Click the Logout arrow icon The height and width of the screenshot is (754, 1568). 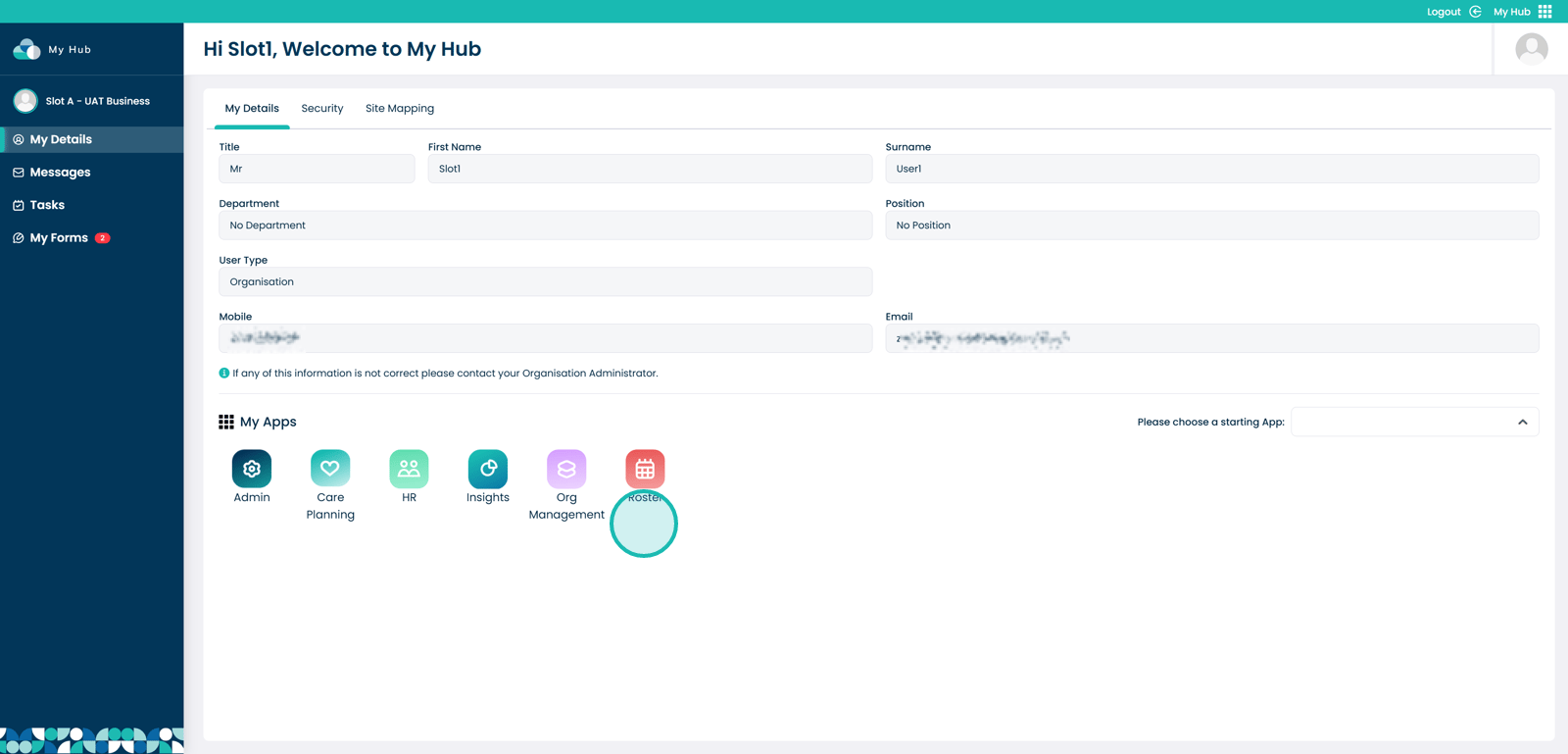(x=1475, y=12)
